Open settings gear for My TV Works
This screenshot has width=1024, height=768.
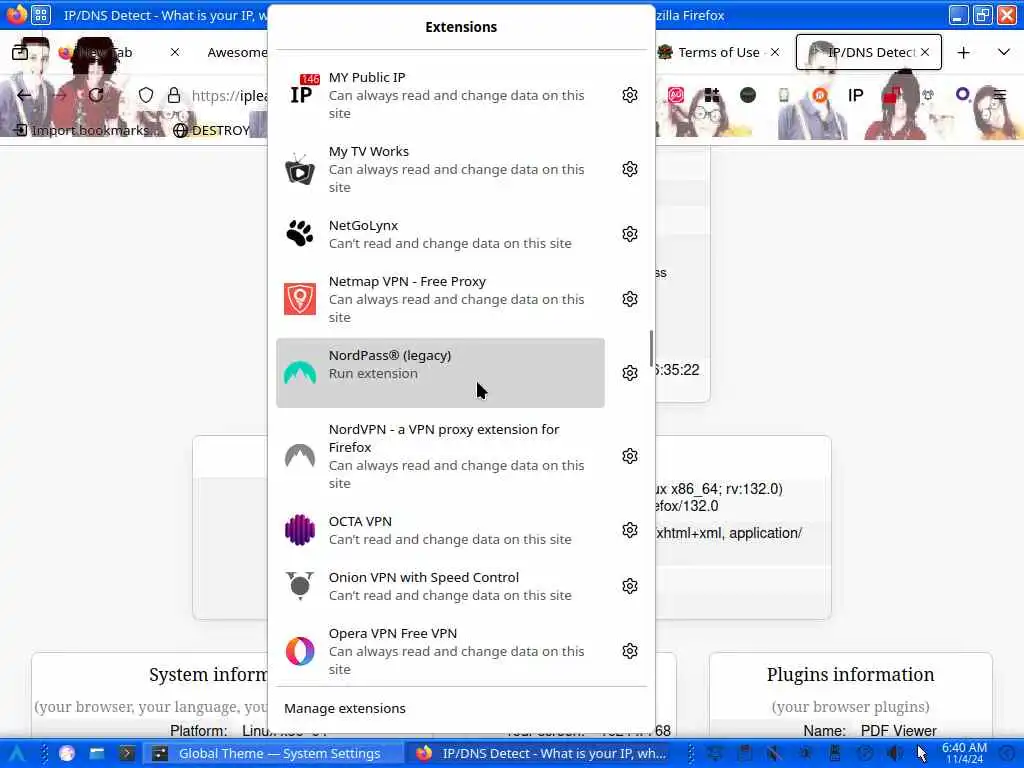pyautogui.click(x=630, y=169)
